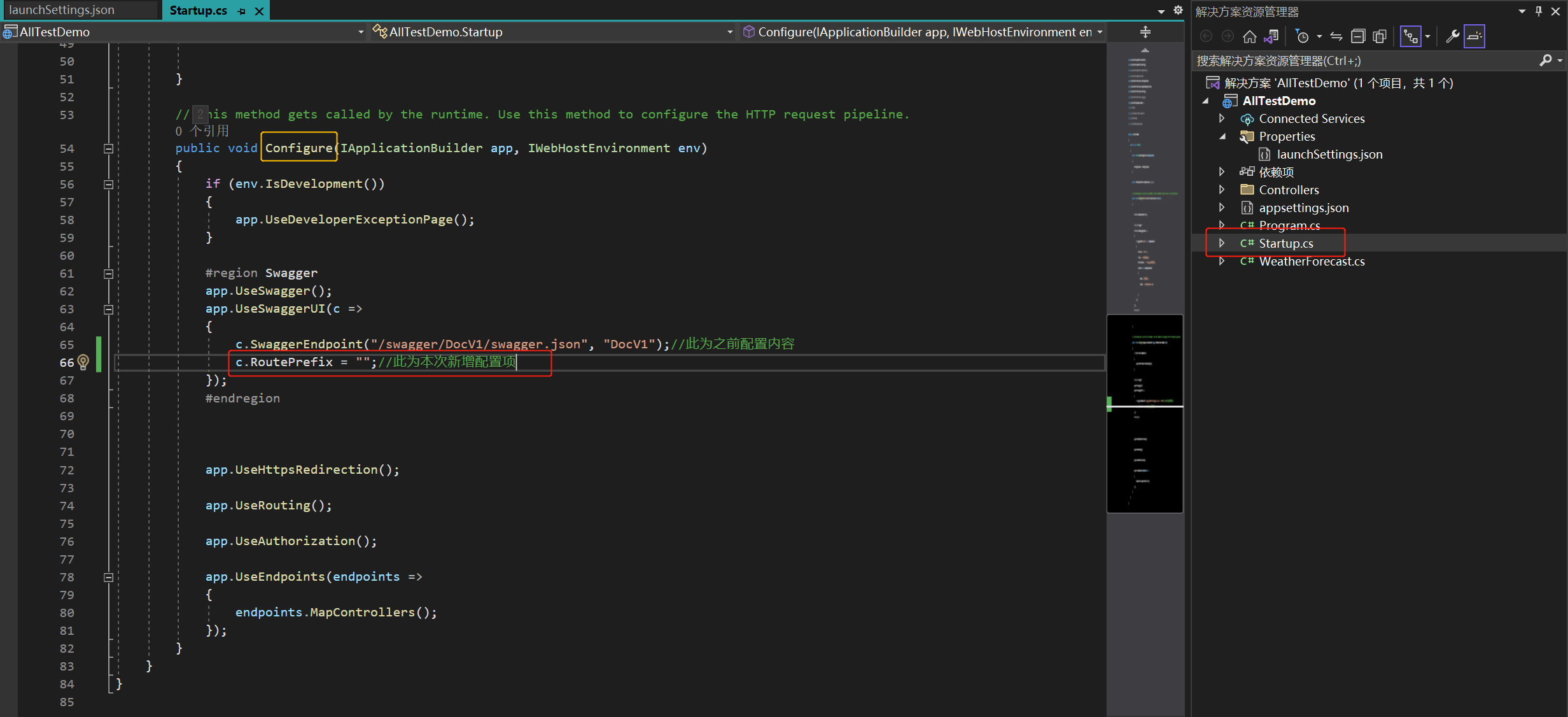
Task: Open the file nesting dropdown arrow
Action: (x=1427, y=36)
